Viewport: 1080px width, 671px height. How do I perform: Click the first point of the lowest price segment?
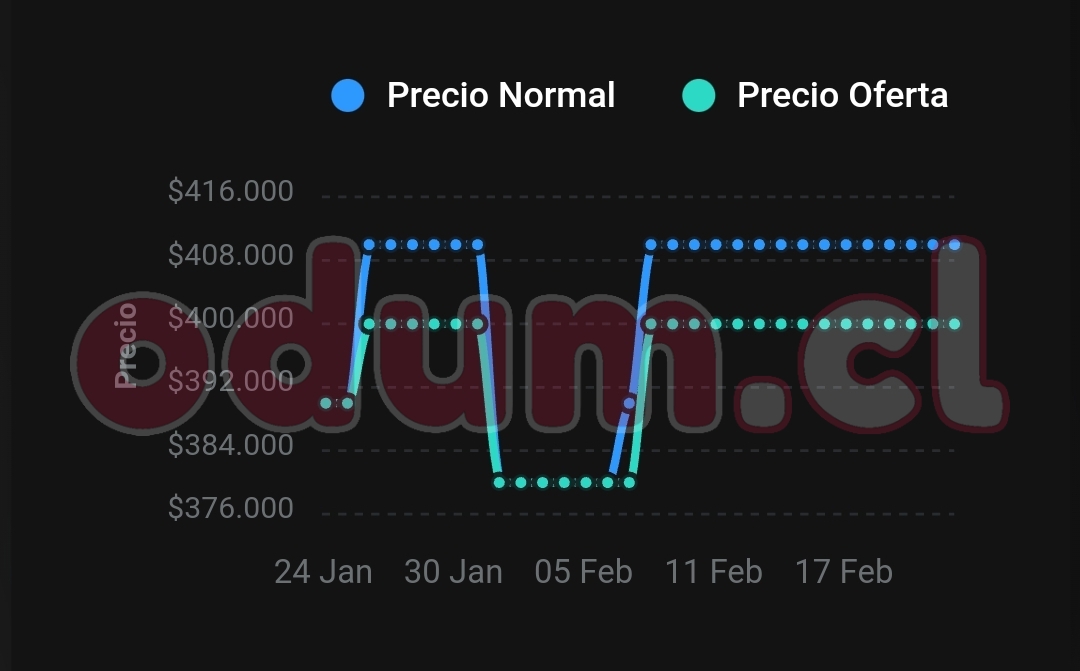point(500,482)
